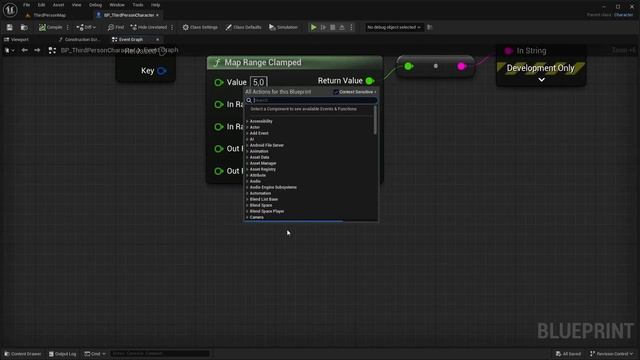The image size is (640, 360).
Task: Open the Window menu
Action: (x=117, y=5)
